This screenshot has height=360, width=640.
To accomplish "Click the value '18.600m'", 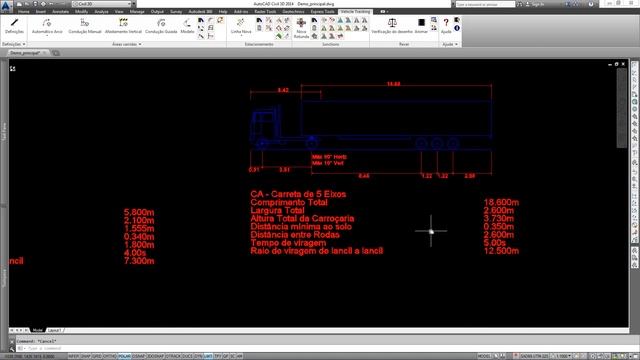I will tap(501, 202).
